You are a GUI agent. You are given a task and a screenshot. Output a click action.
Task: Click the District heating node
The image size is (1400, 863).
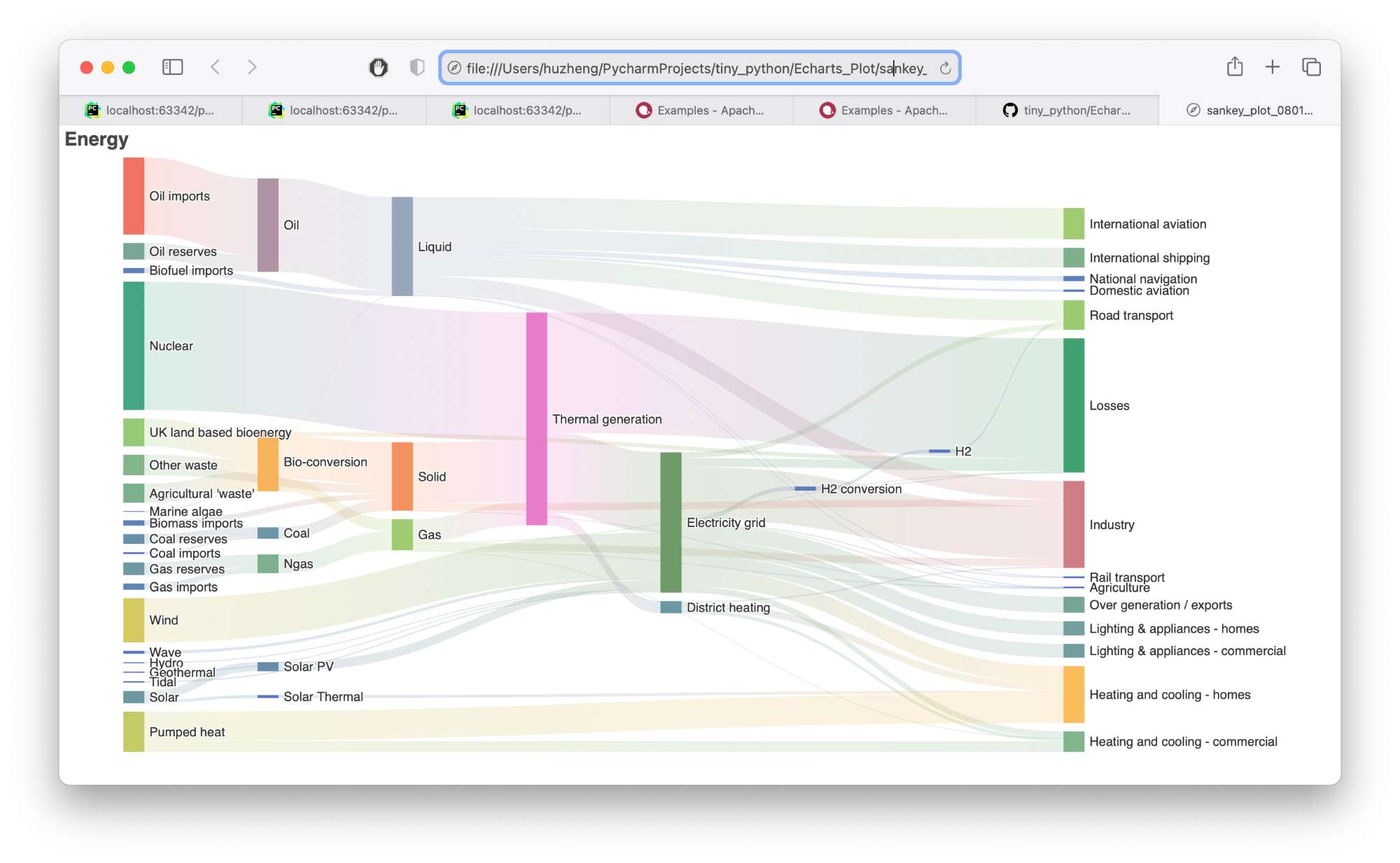671,608
